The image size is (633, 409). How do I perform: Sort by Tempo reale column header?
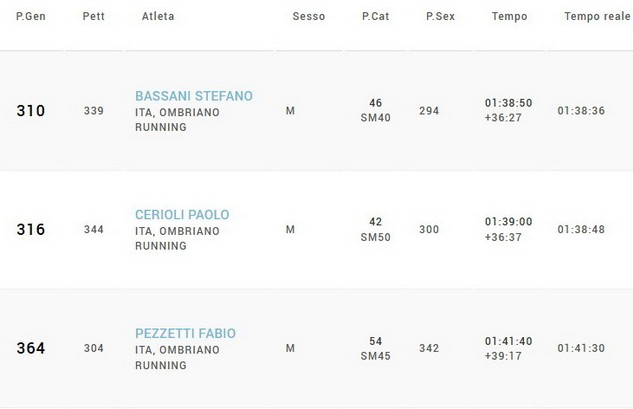pos(596,16)
